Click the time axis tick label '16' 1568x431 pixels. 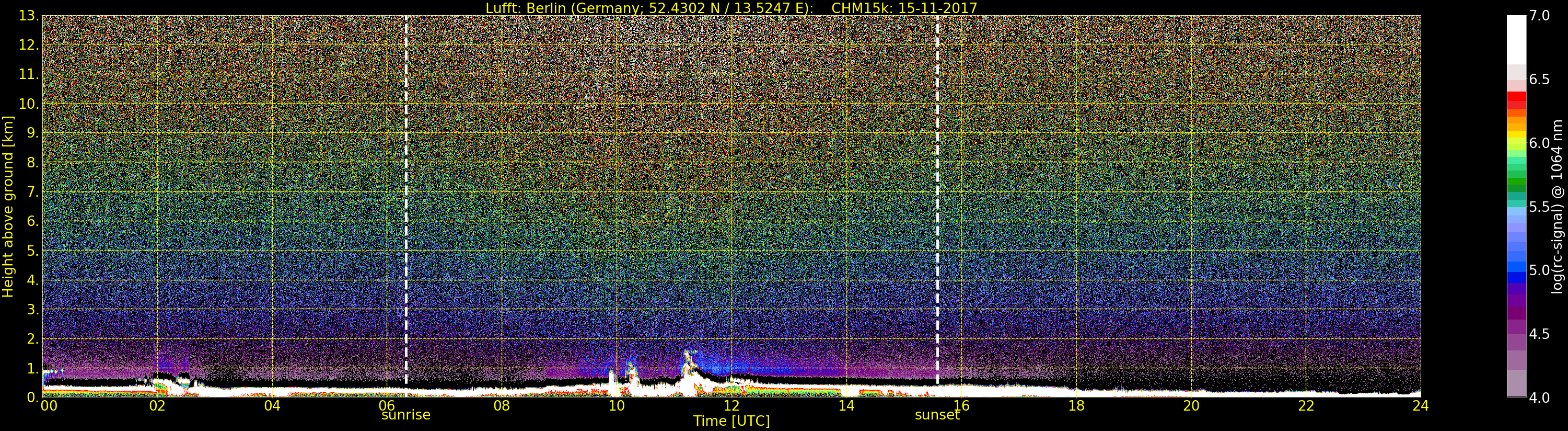(961, 405)
